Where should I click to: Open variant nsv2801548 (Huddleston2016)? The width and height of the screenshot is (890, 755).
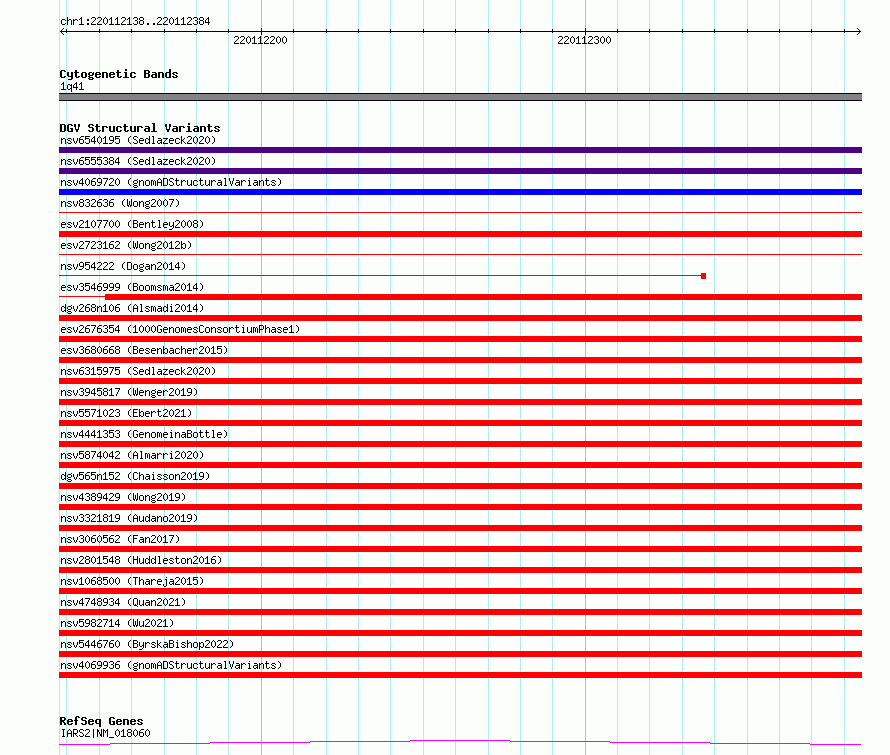pos(141,560)
